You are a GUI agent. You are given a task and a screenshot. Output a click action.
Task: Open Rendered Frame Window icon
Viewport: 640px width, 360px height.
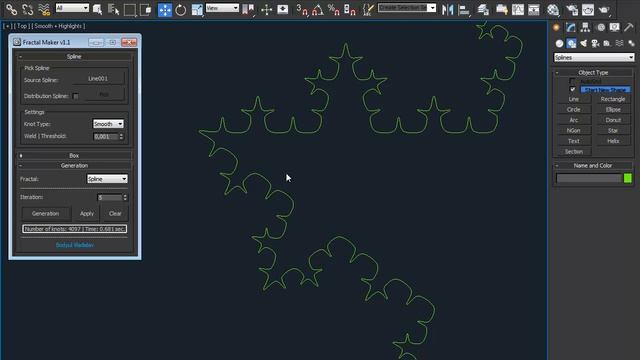click(x=588, y=9)
